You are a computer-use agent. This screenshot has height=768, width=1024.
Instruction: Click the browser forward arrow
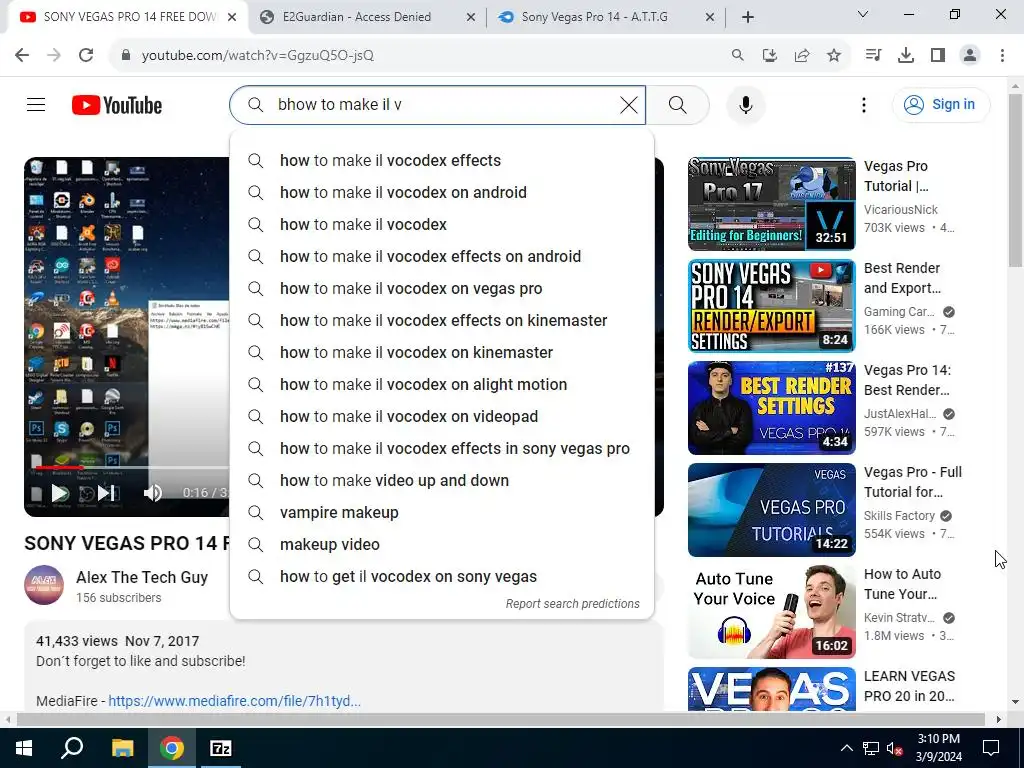54,56
